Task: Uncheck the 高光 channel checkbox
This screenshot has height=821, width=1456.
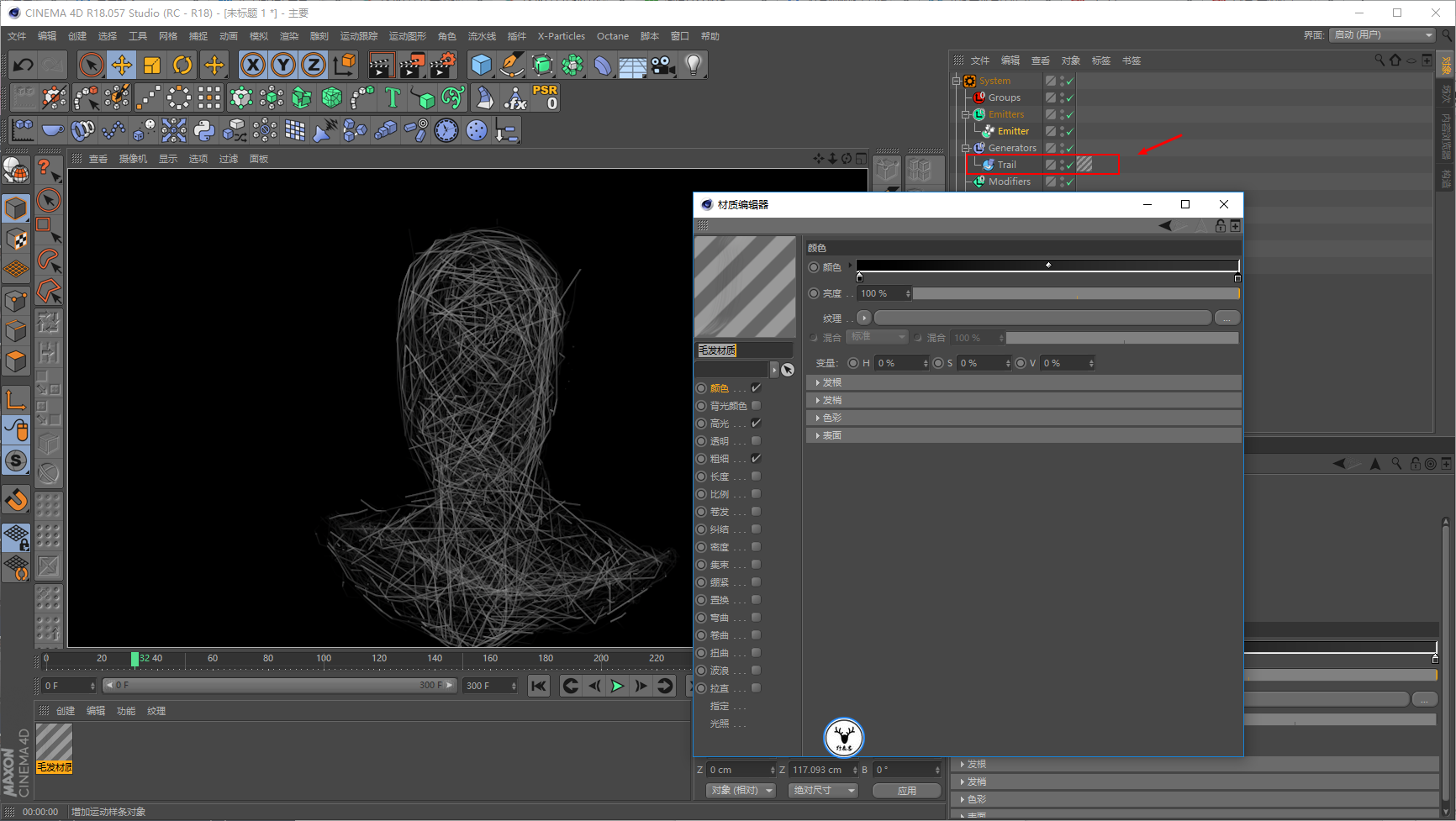Action: click(756, 424)
